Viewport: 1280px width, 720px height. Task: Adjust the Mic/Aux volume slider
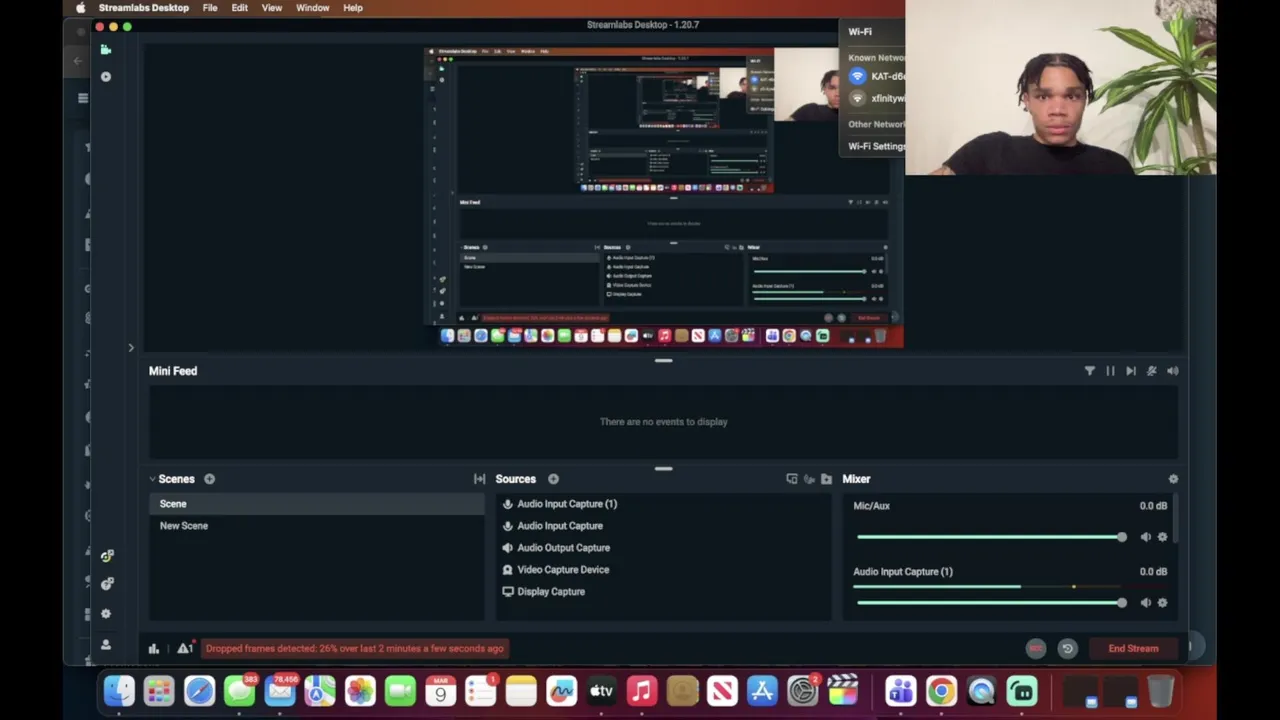pos(991,537)
